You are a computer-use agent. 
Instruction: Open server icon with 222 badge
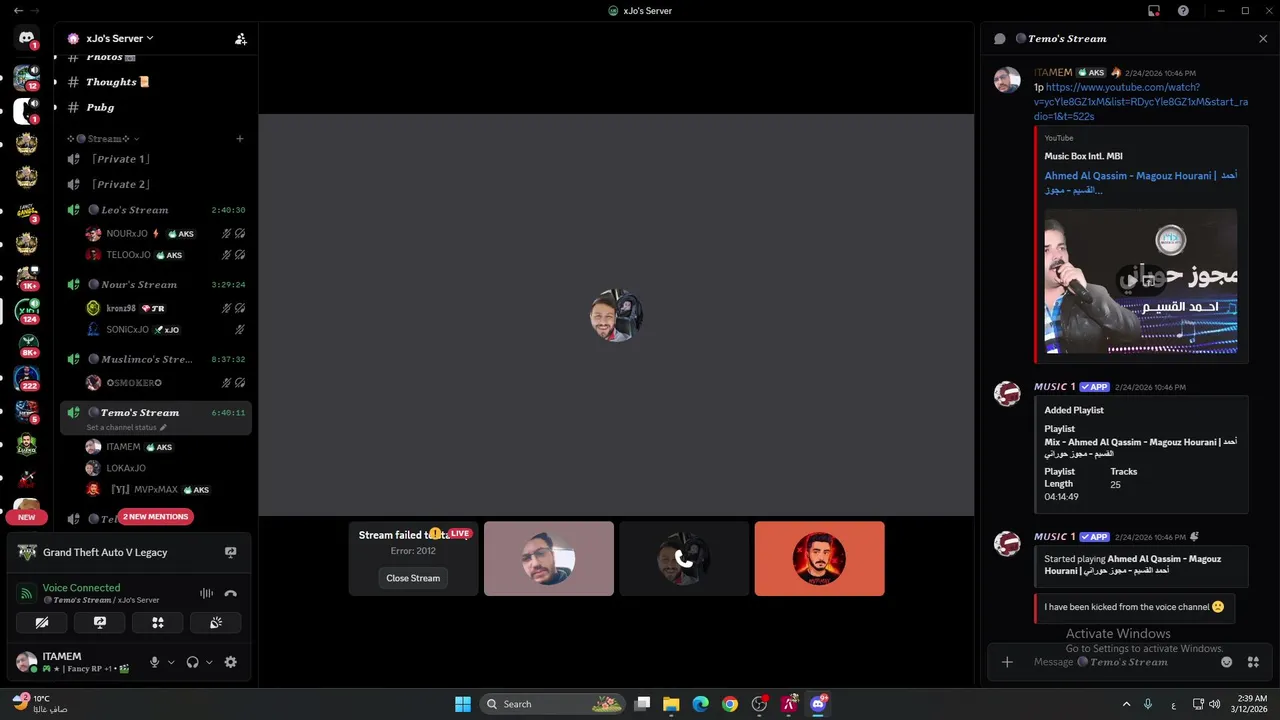coord(27,378)
